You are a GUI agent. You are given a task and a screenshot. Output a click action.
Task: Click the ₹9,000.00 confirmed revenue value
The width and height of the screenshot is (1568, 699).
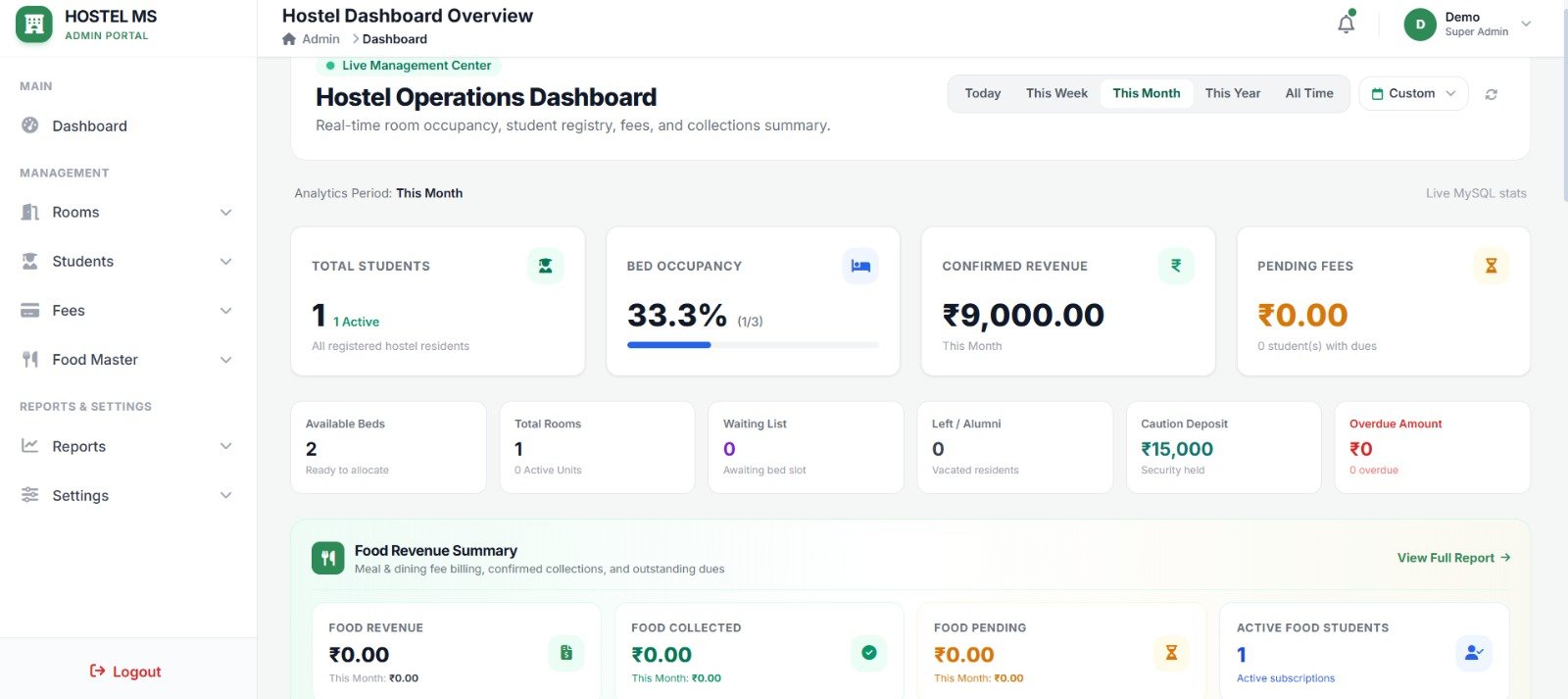1023,315
